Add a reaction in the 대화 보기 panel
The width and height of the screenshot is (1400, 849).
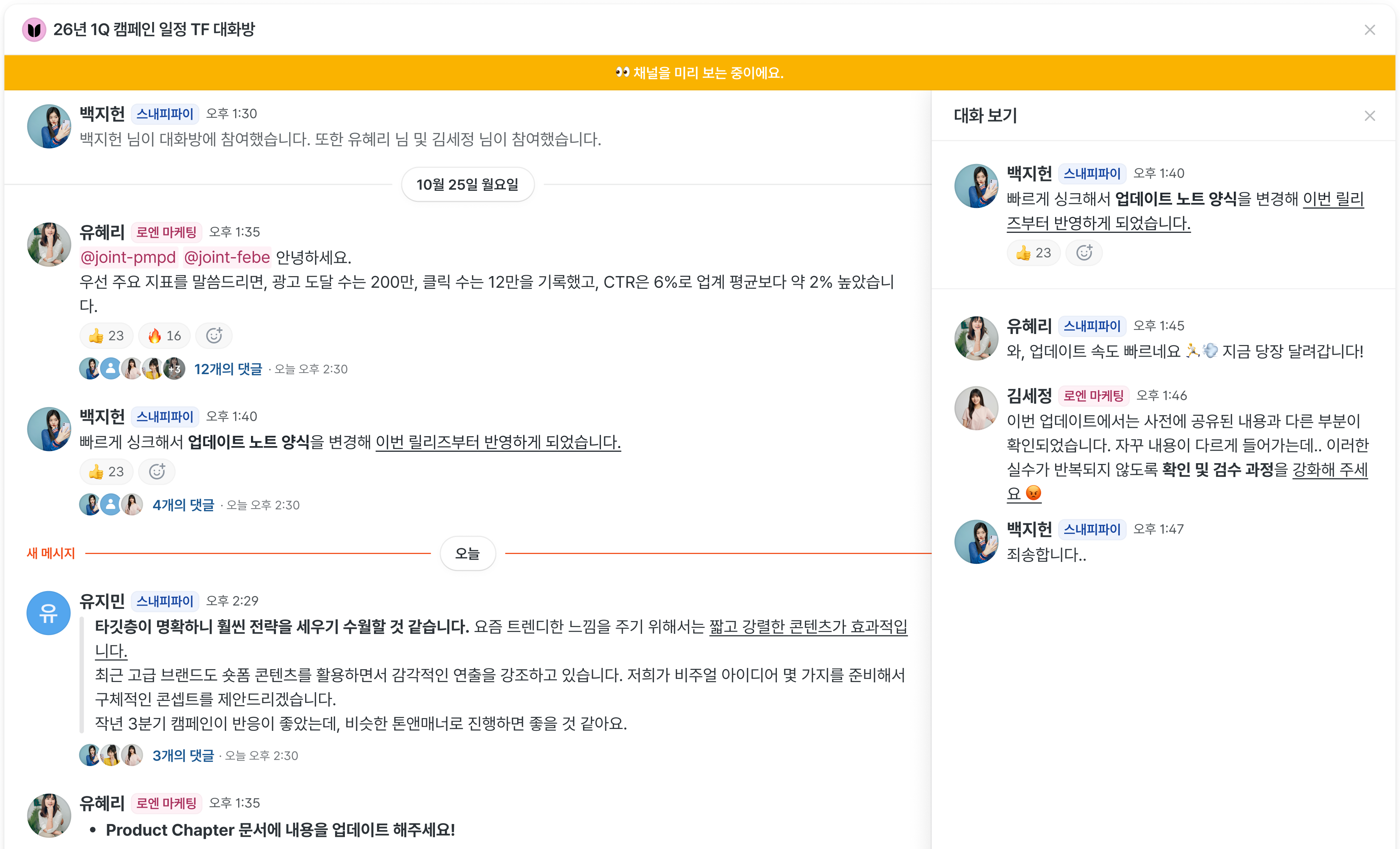click(x=1084, y=253)
